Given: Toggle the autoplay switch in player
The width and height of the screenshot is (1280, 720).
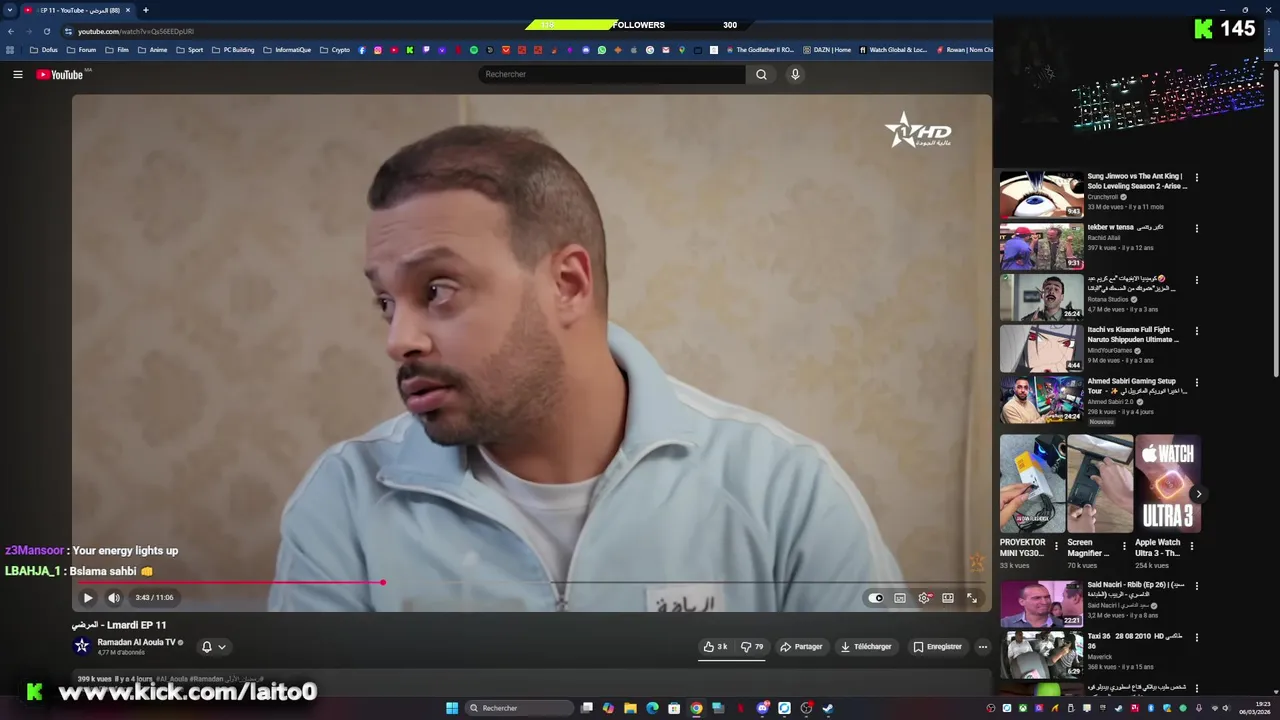Looking at the screenshot, I should [x=876, y=598].
